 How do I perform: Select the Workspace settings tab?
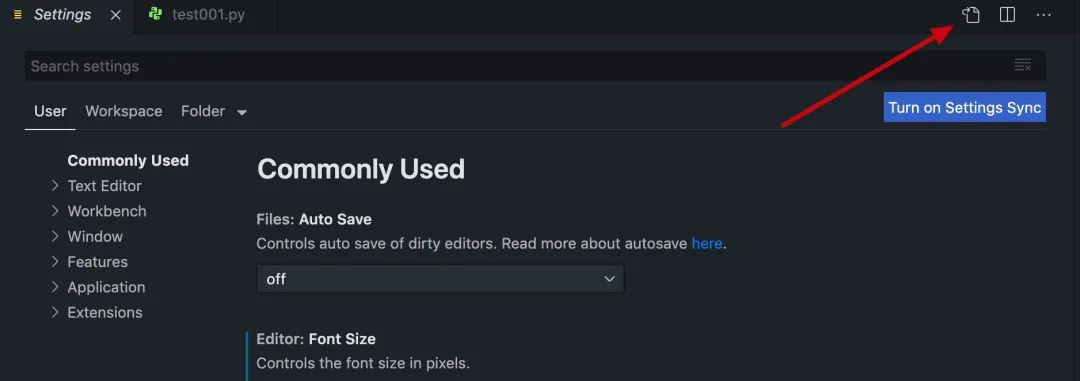(x=124, y=111)
